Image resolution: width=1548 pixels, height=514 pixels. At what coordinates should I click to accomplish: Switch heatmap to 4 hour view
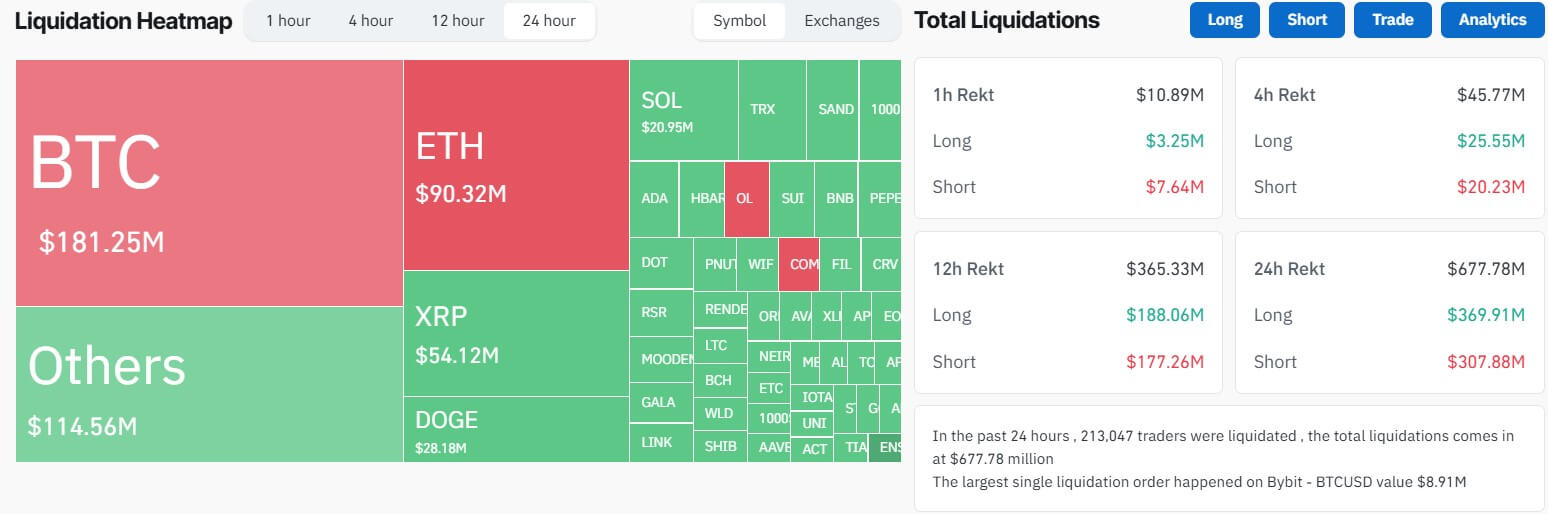point(370,21)
